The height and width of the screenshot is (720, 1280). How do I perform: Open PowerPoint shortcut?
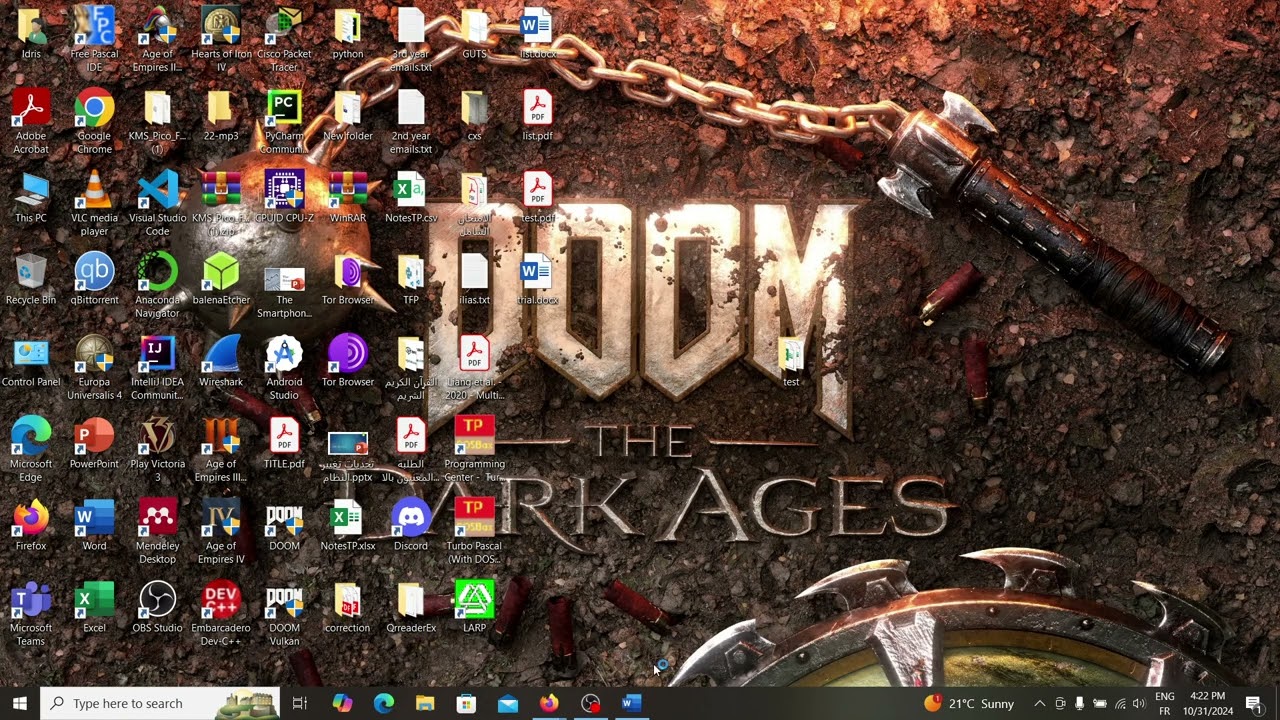click(94, 443)
